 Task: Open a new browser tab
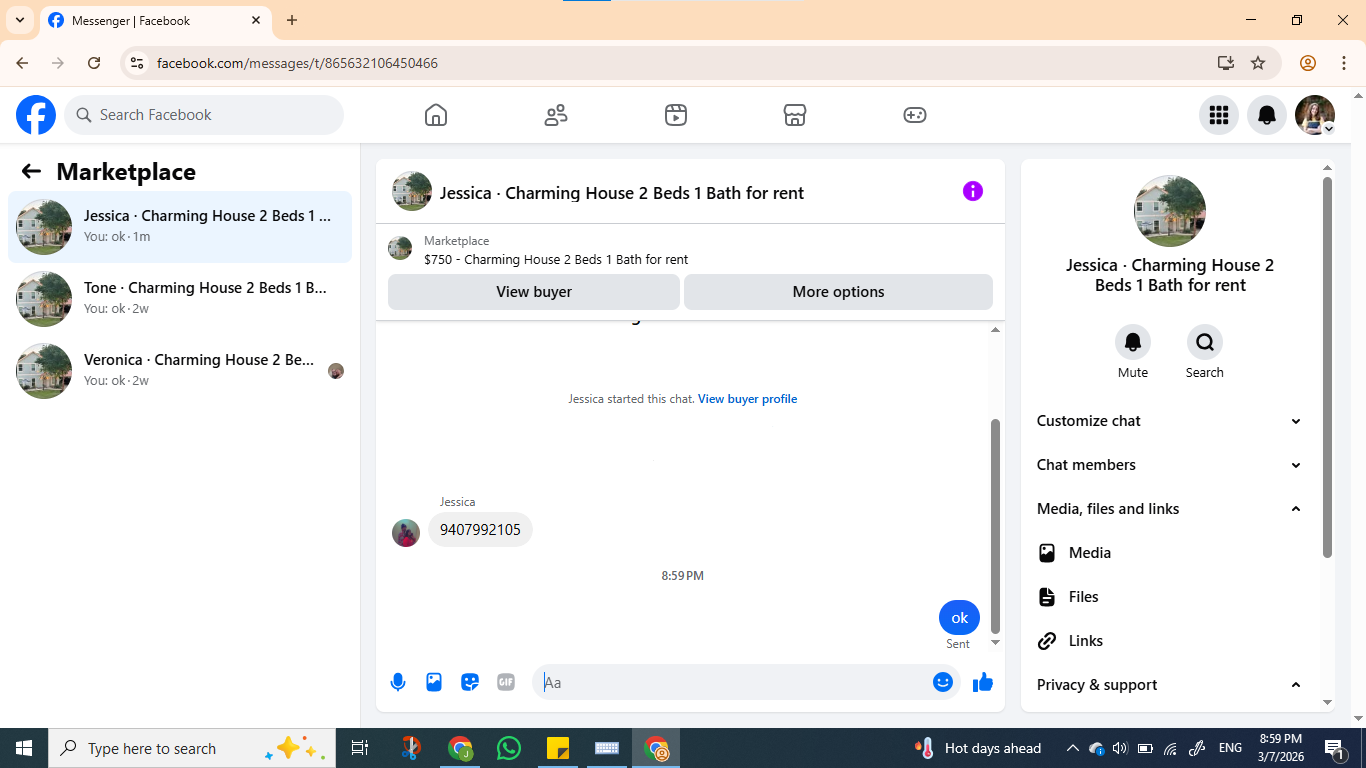click(x=292, y=20)
